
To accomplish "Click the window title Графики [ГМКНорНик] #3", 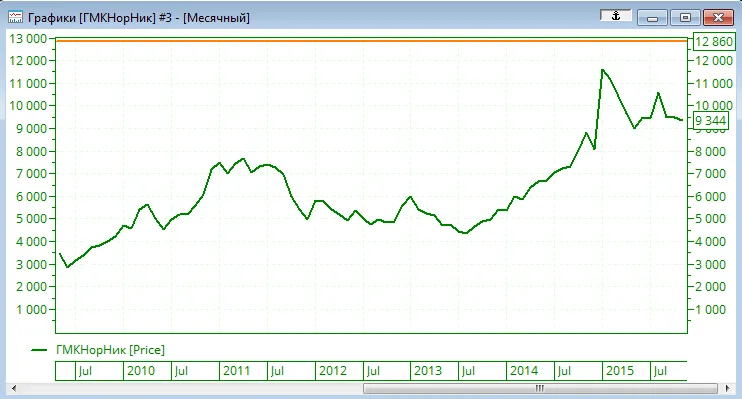I will coord(99,18).
